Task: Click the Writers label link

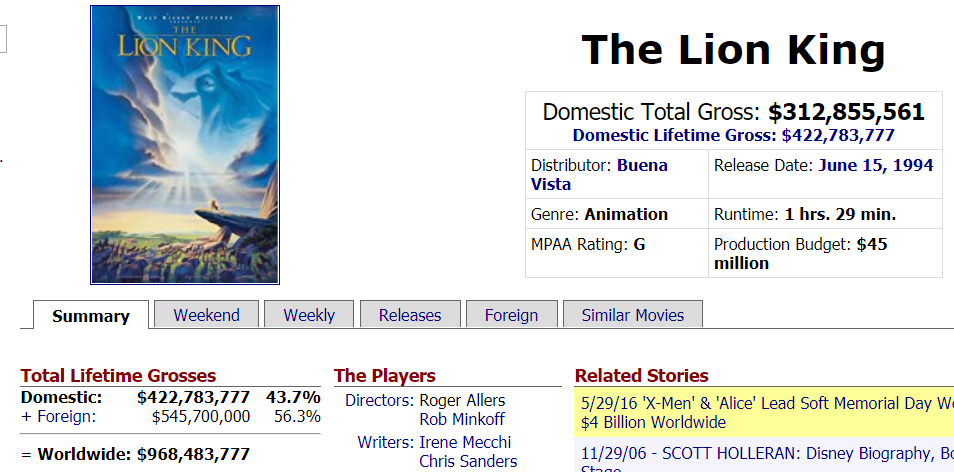Action: 386,442
